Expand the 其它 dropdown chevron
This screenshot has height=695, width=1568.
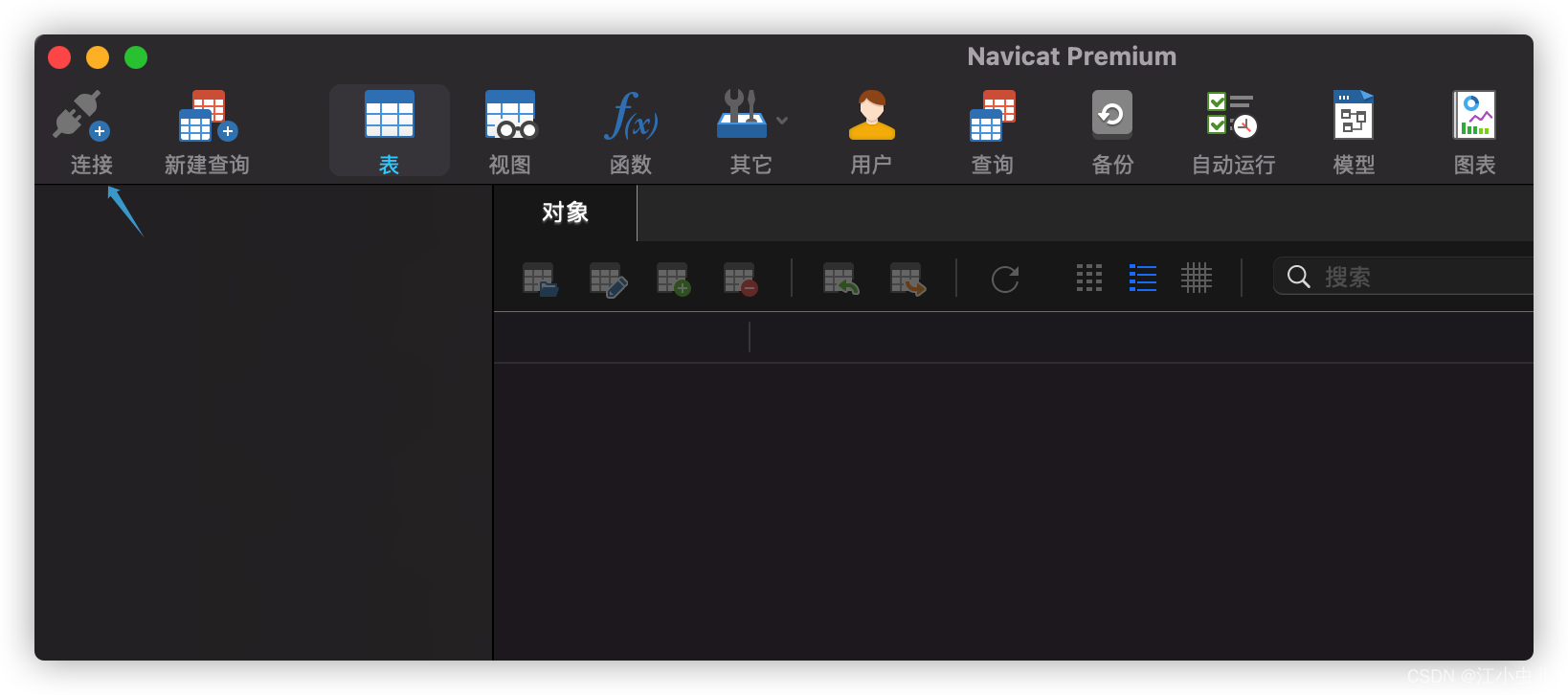(782, 121)
